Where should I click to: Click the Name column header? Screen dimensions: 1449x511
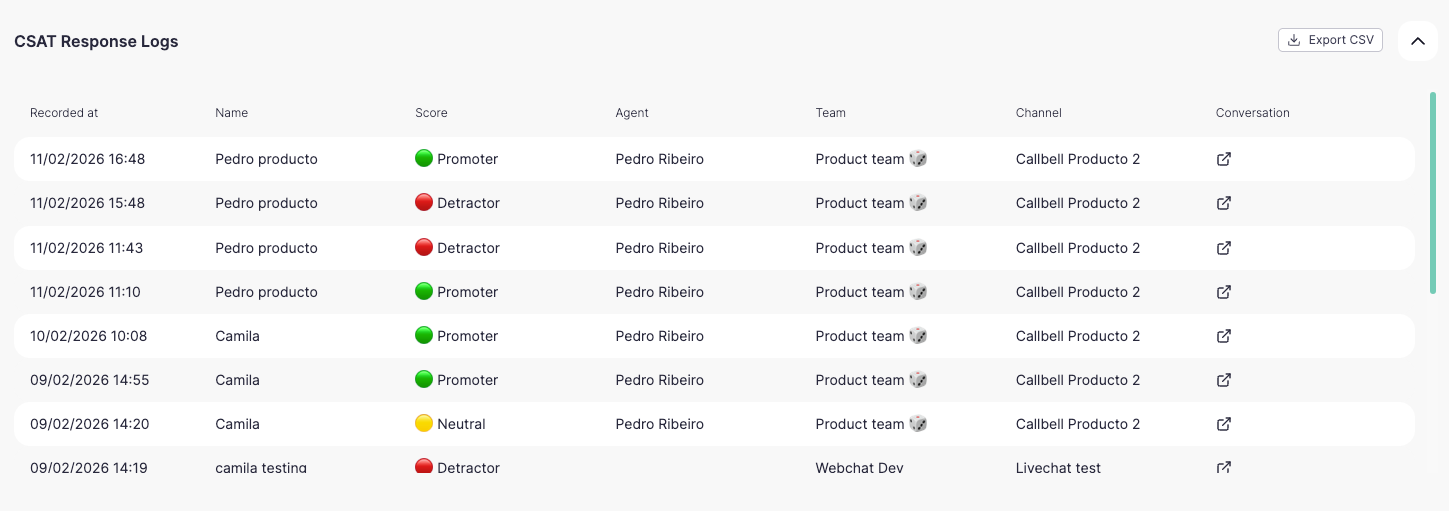coord(231,113)
